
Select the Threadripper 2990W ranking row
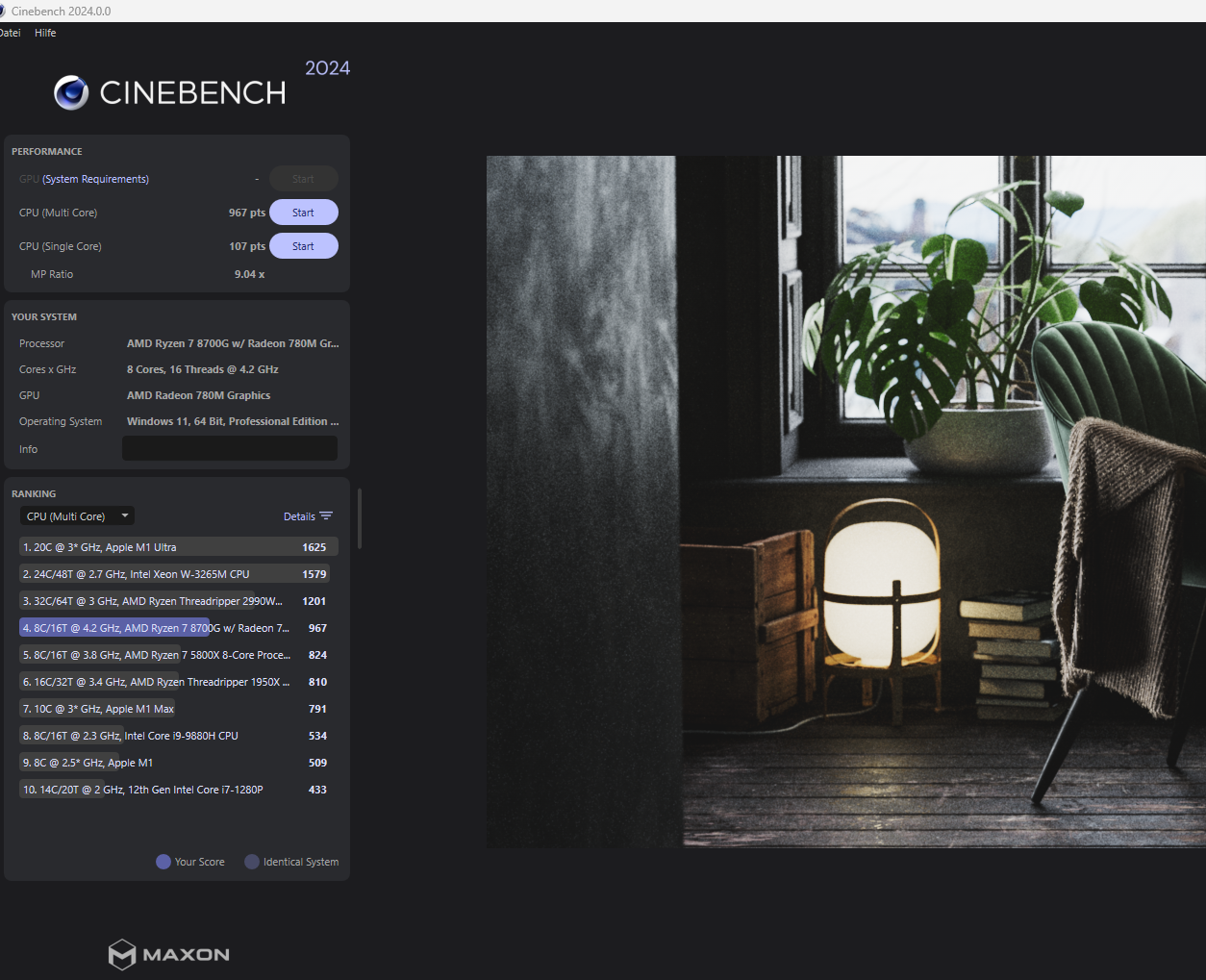(179, 601)
